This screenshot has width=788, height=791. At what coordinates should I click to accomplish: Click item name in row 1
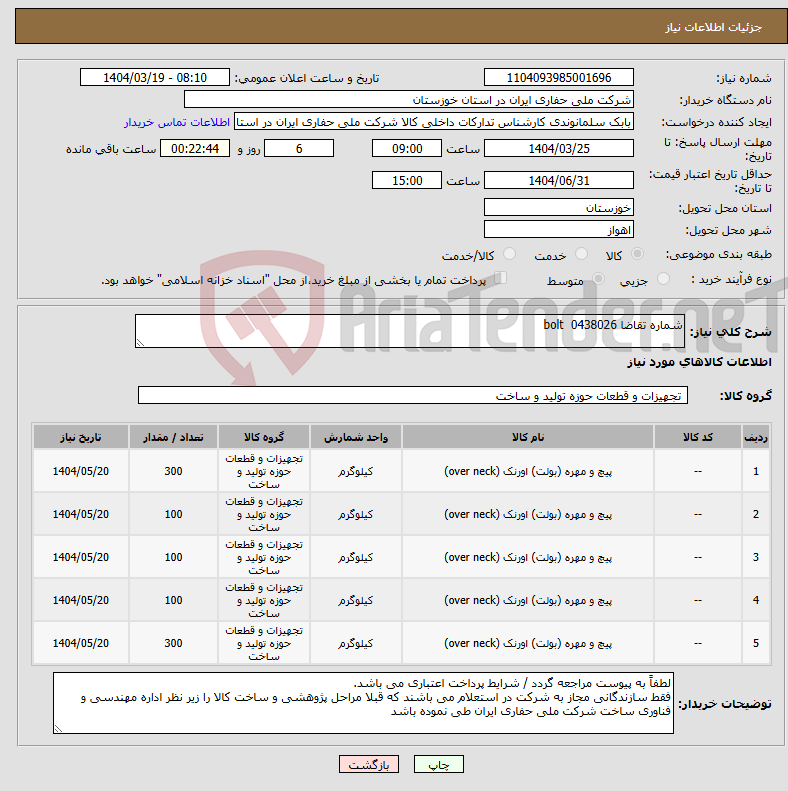528,471
